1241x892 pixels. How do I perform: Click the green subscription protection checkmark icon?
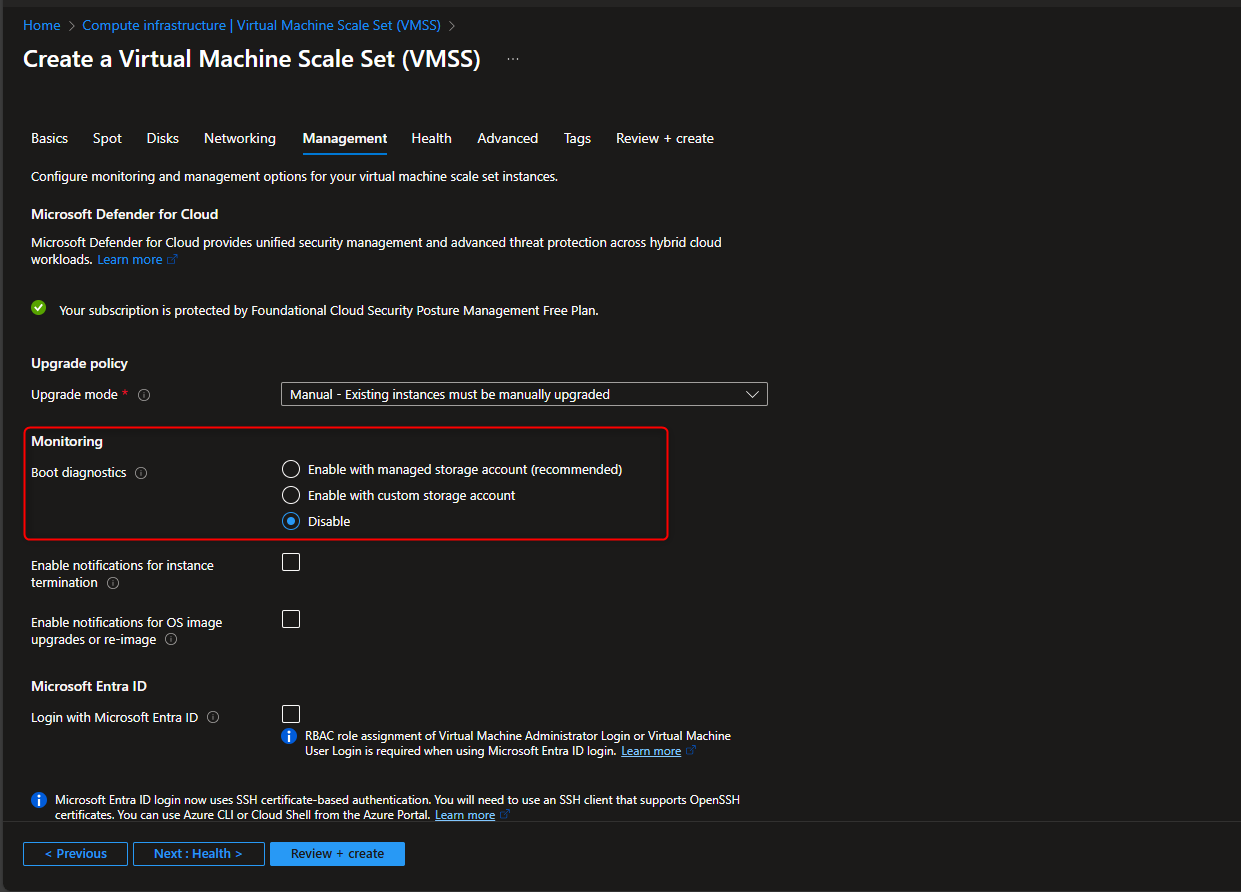(38, 308)
